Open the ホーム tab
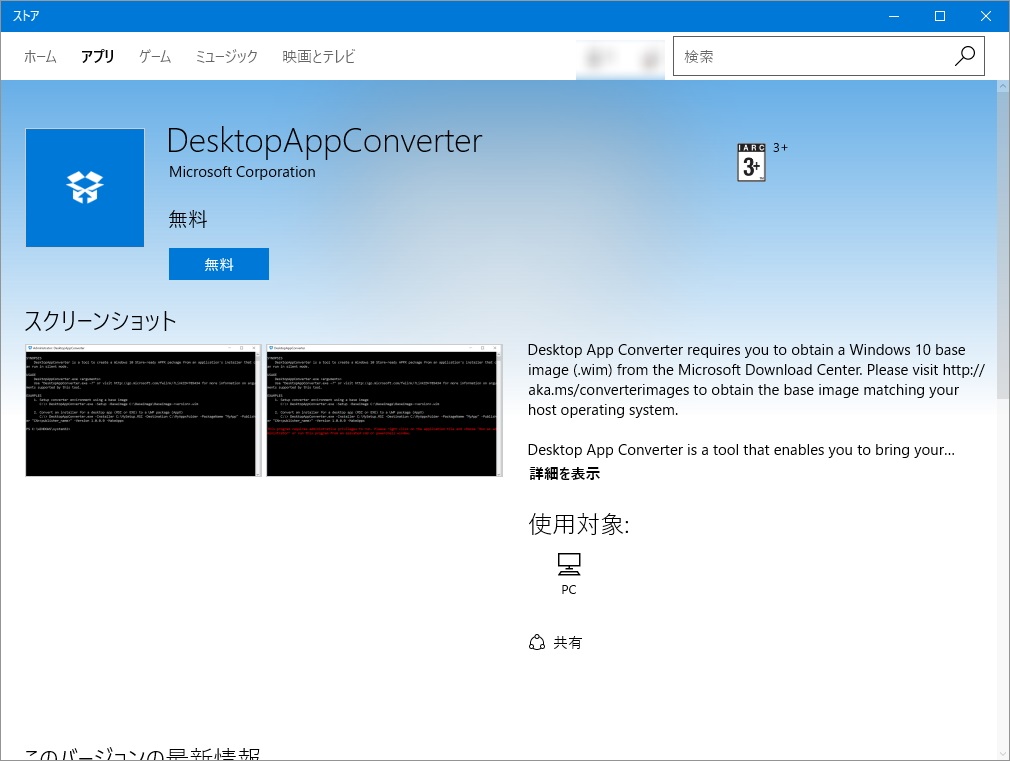The width and height of the screenshot is (1010, 761). [40, 57]
